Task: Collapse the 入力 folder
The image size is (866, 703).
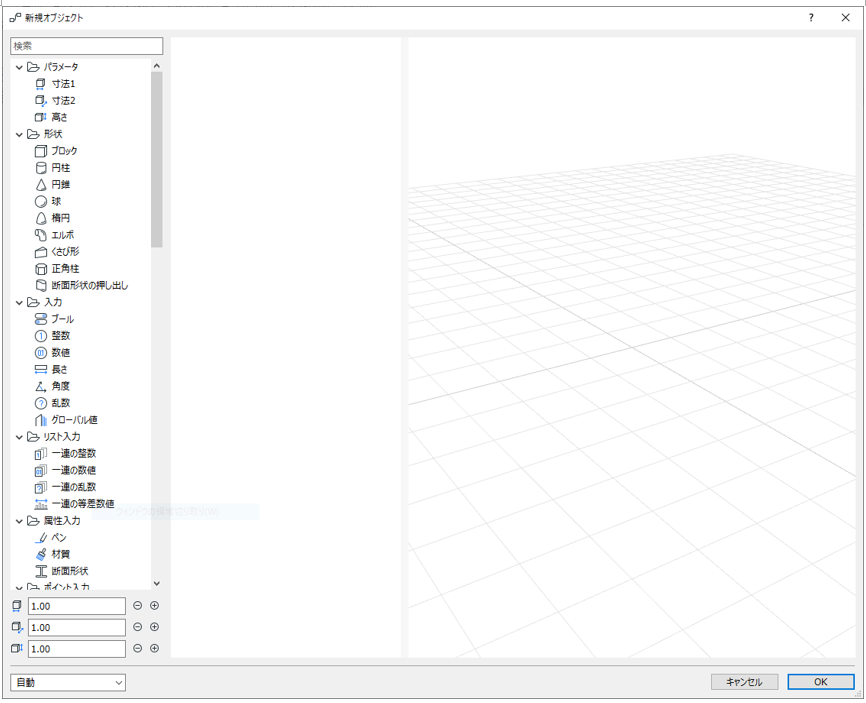Action: pos(19,303)
